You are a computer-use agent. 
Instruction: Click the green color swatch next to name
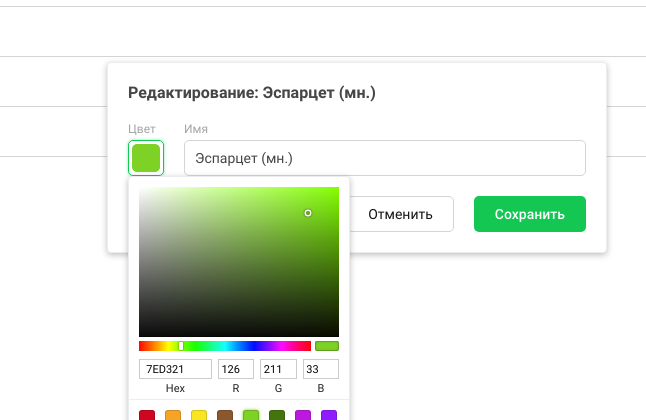(x=146, y=158)
